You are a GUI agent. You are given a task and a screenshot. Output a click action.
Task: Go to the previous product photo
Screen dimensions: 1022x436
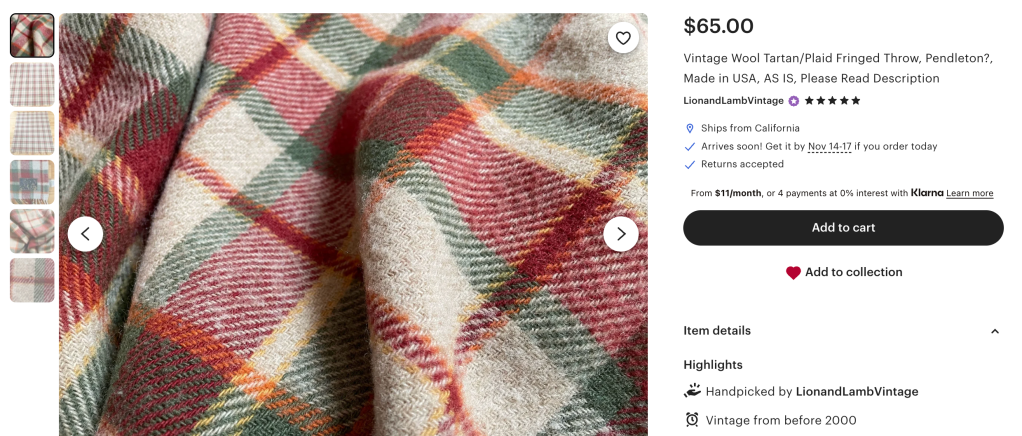pyautogui.click(x=85, y=234)
